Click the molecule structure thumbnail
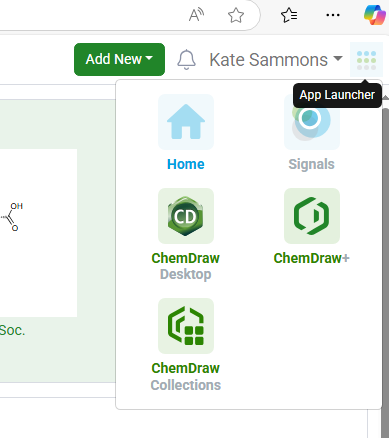The height and width of the screenshot is (438, 389). [38, 233]
